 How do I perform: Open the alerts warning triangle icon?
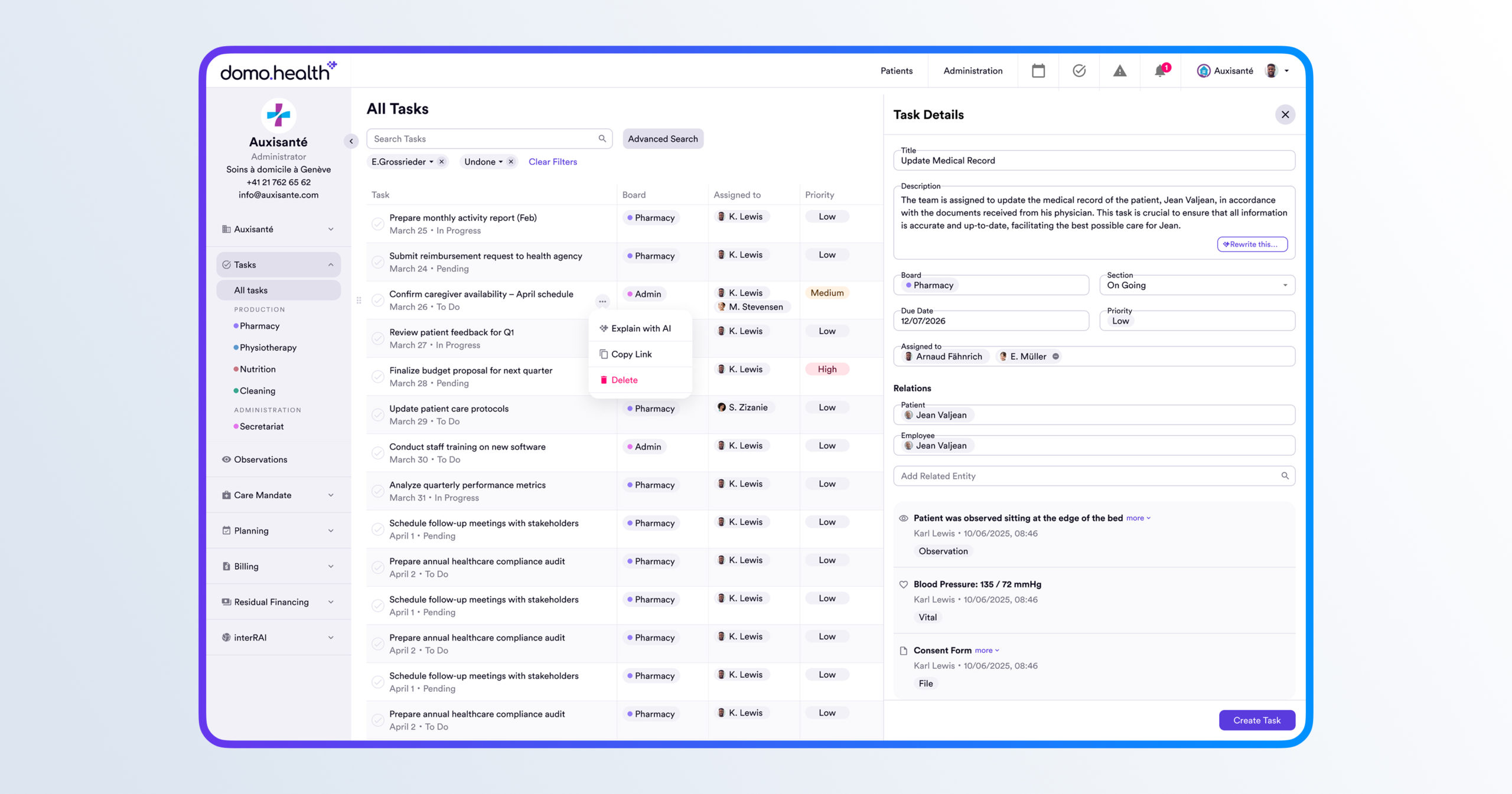[x=1119, y=71]
